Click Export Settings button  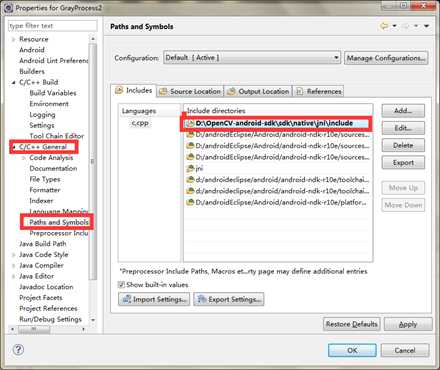(x=229, y=299)
